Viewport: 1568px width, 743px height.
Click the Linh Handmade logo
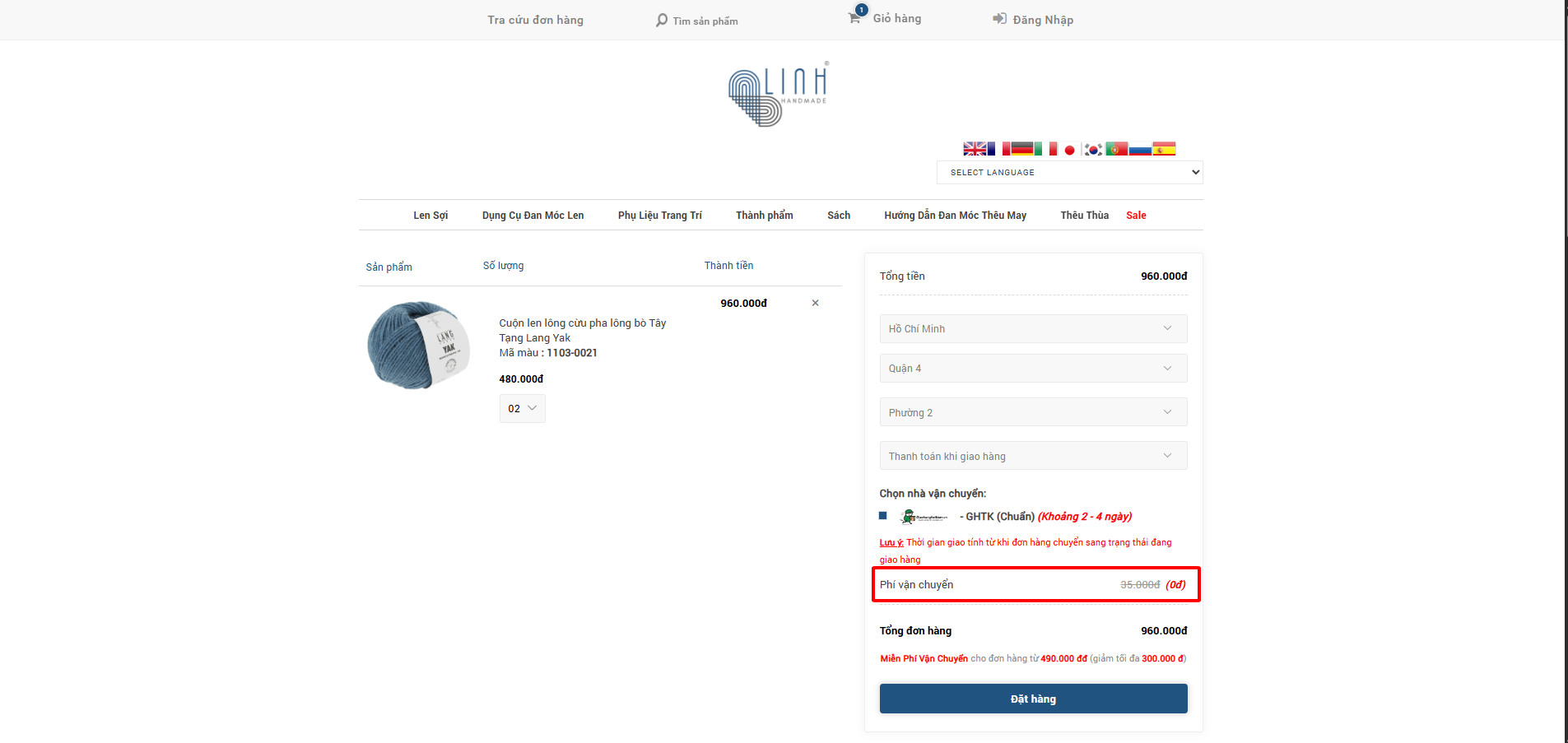pyautogui.click(x=778, y=95)
